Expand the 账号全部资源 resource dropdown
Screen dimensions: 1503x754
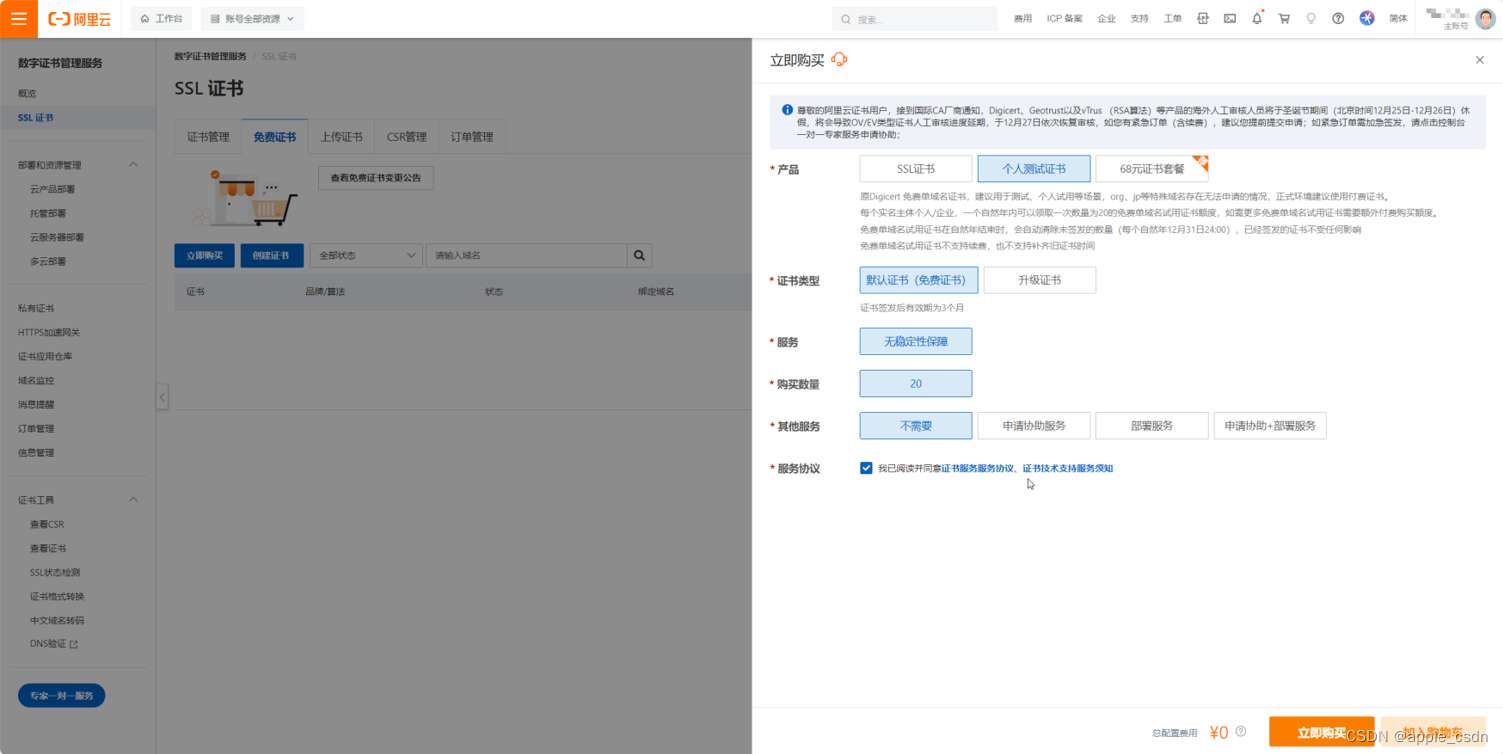point(252,19)
